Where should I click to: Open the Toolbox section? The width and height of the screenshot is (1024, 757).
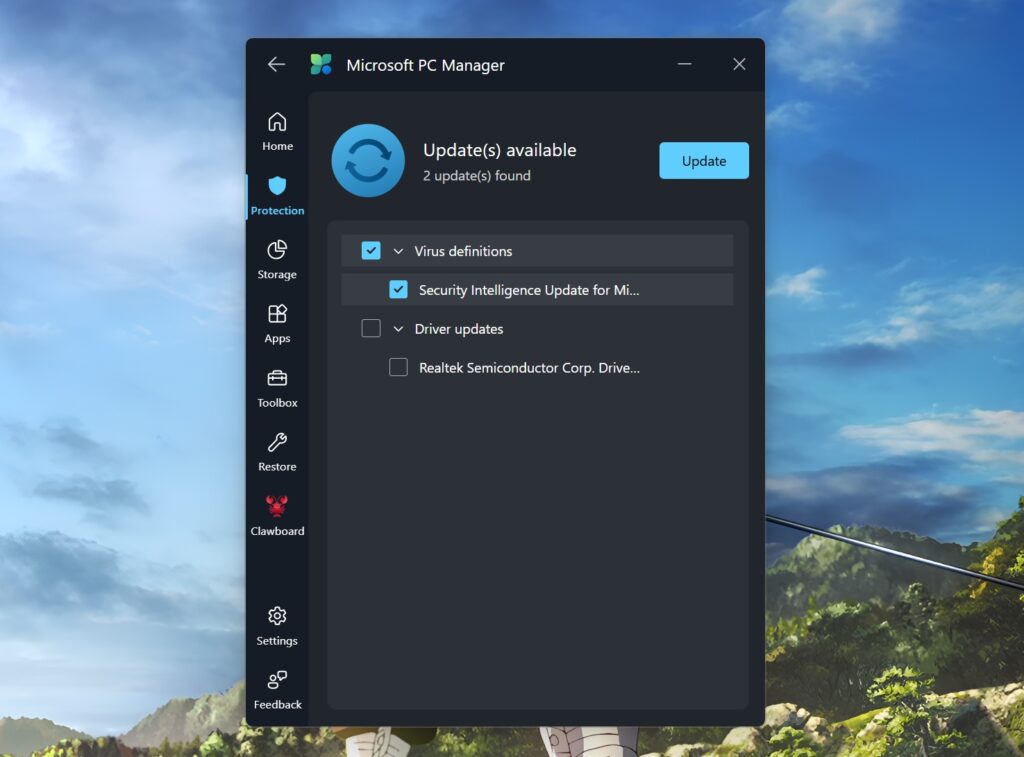276,385
